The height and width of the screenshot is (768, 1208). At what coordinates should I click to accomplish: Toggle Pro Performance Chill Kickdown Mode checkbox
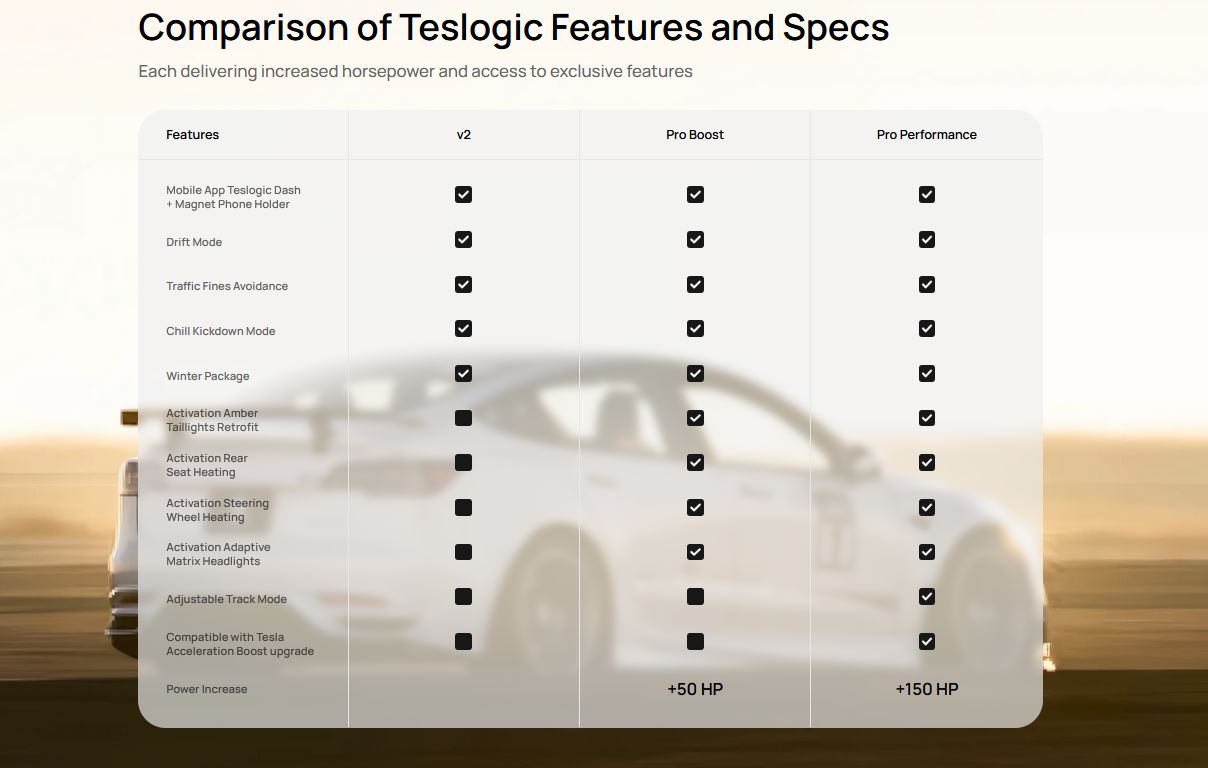(x=927, y=329)
